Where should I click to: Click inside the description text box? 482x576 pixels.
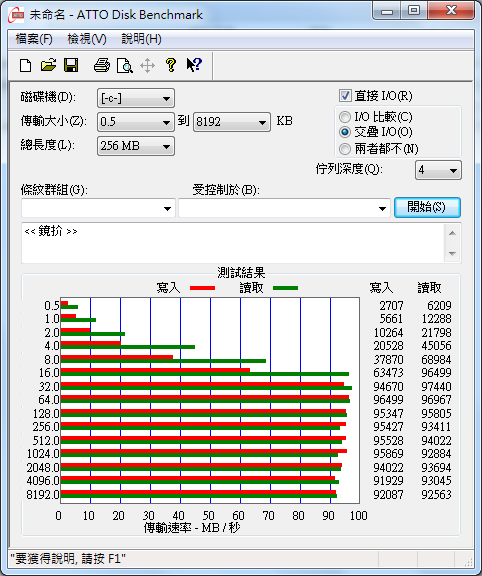[x=233, y=243]
